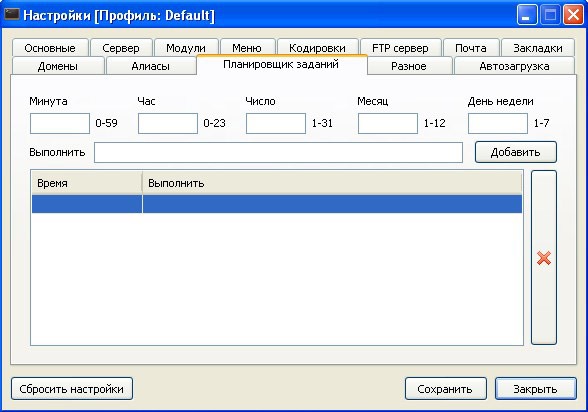Click into the Выполнить command field

(278, 152)
